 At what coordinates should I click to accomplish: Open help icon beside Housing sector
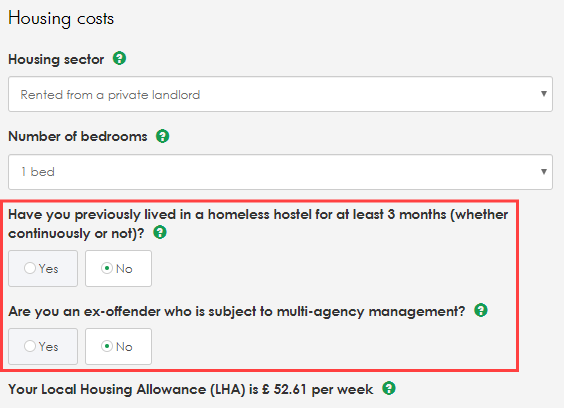coord(119,58)
